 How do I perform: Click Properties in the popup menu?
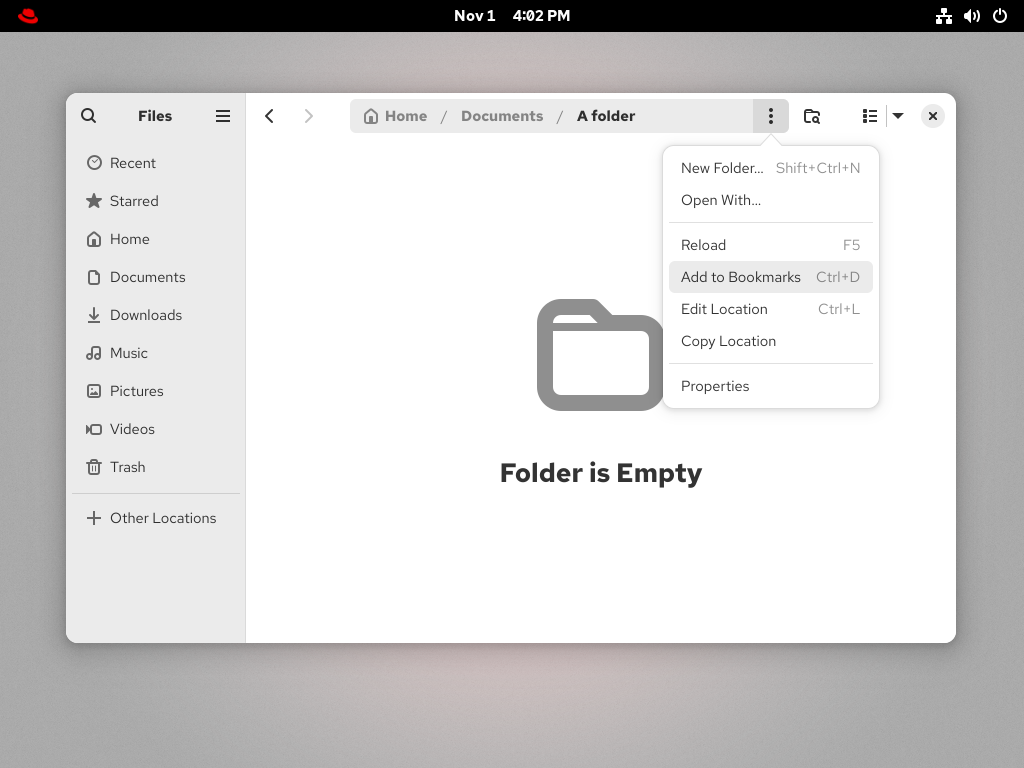click(x=715, y=386)
